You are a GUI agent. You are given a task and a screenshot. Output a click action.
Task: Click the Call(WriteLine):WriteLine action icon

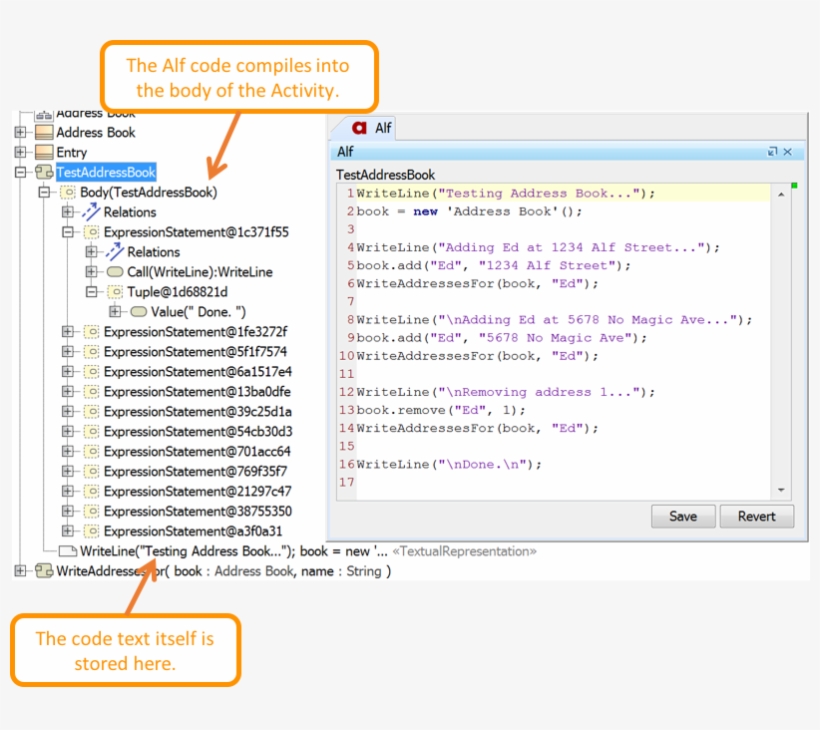point(115,272)
